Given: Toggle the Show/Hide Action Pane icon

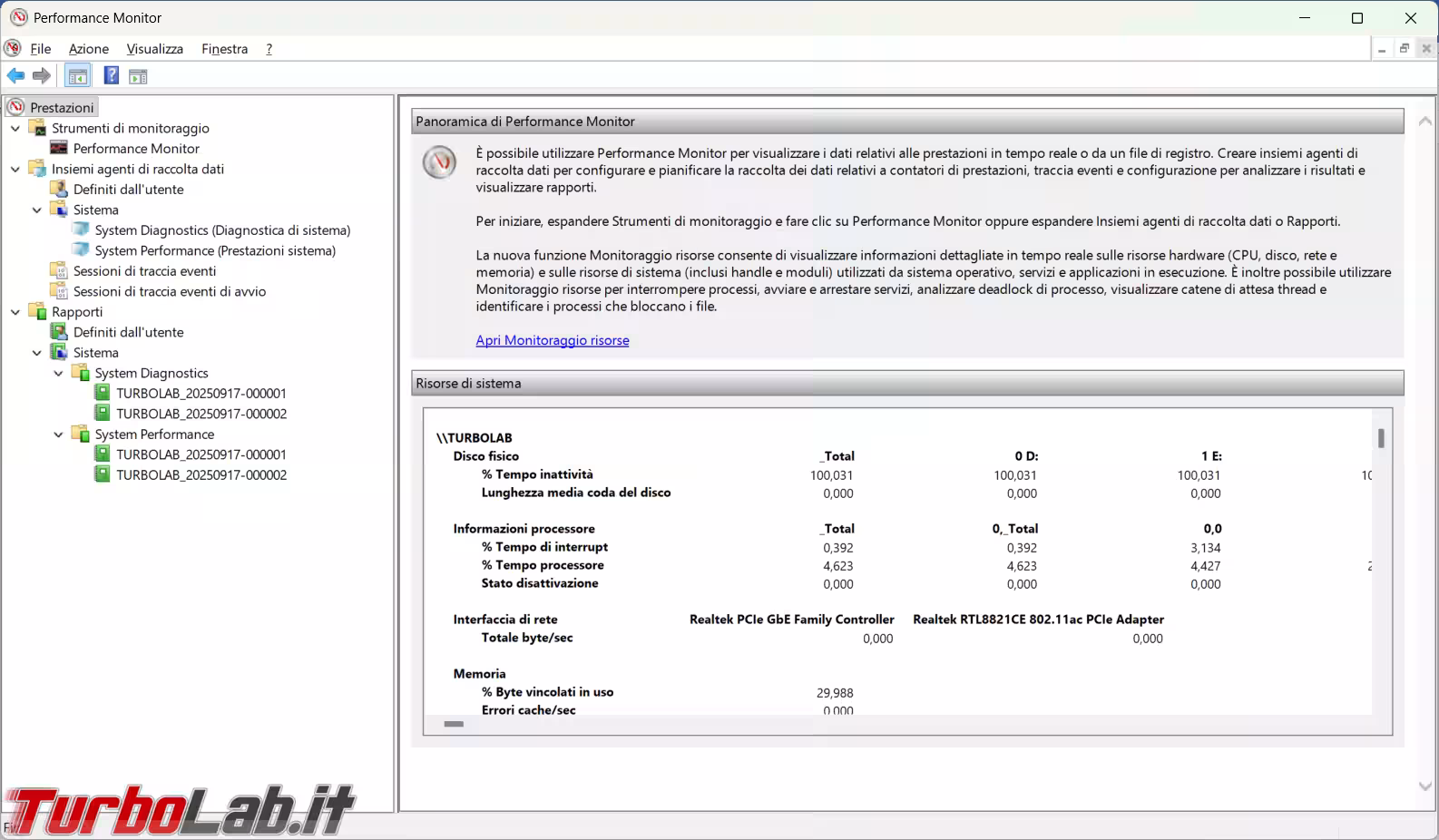Looking at the screenshot, I should tap(138, 76).
